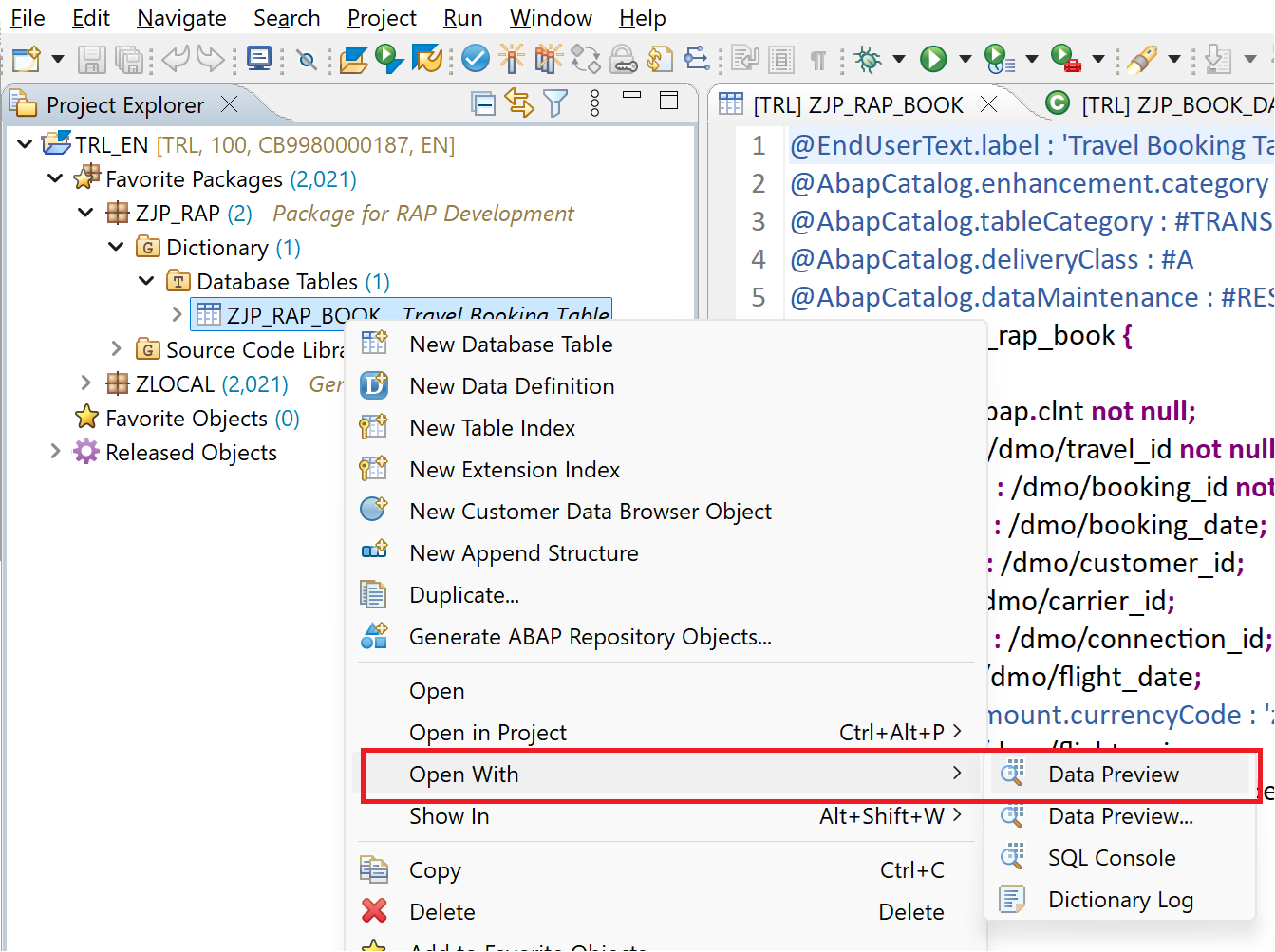Viewport: 1275px width, 952px height.
Task: Click the monitor console icon in toolbar
Action: pyautogui.click(x=258, y=59)
